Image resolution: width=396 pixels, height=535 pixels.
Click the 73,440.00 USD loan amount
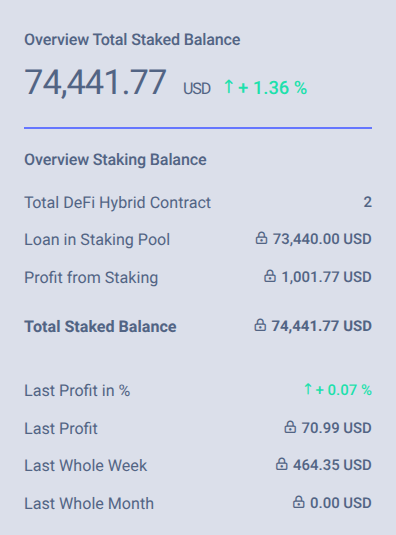point(322,239)
